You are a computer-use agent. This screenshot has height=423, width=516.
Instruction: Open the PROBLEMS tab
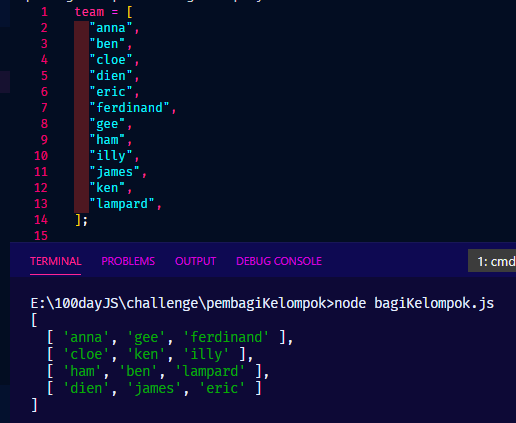tap(128, 261)
